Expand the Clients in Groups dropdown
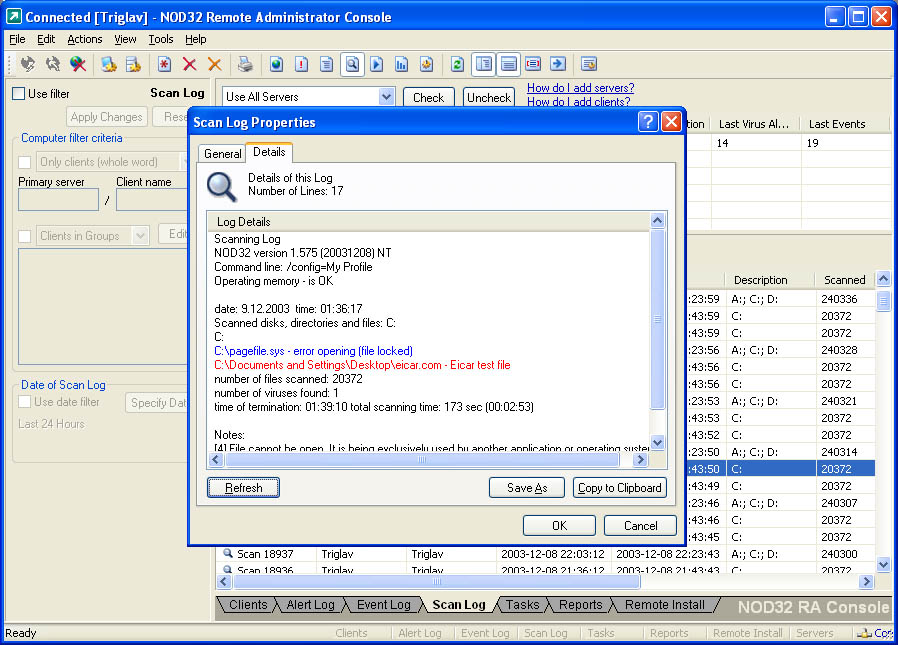The image size is (898, 645). [140, 236]
